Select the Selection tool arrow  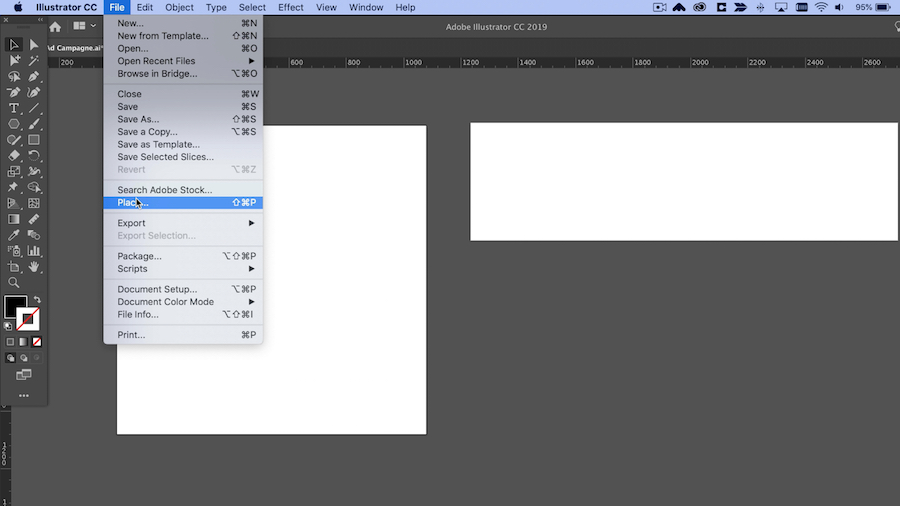pyautogui.click(x=14, y=45)
